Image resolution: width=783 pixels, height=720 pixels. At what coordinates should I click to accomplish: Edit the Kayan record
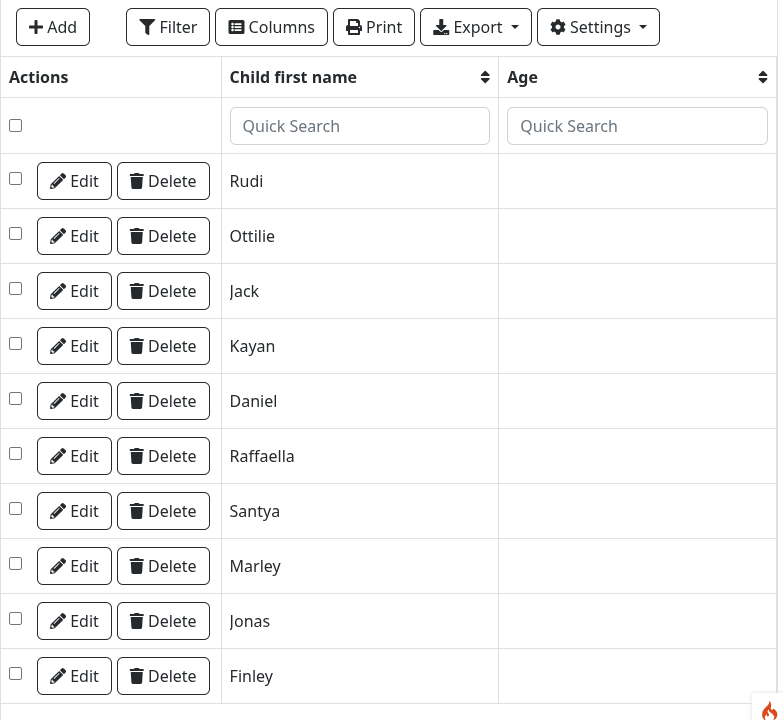click(74, 346)
